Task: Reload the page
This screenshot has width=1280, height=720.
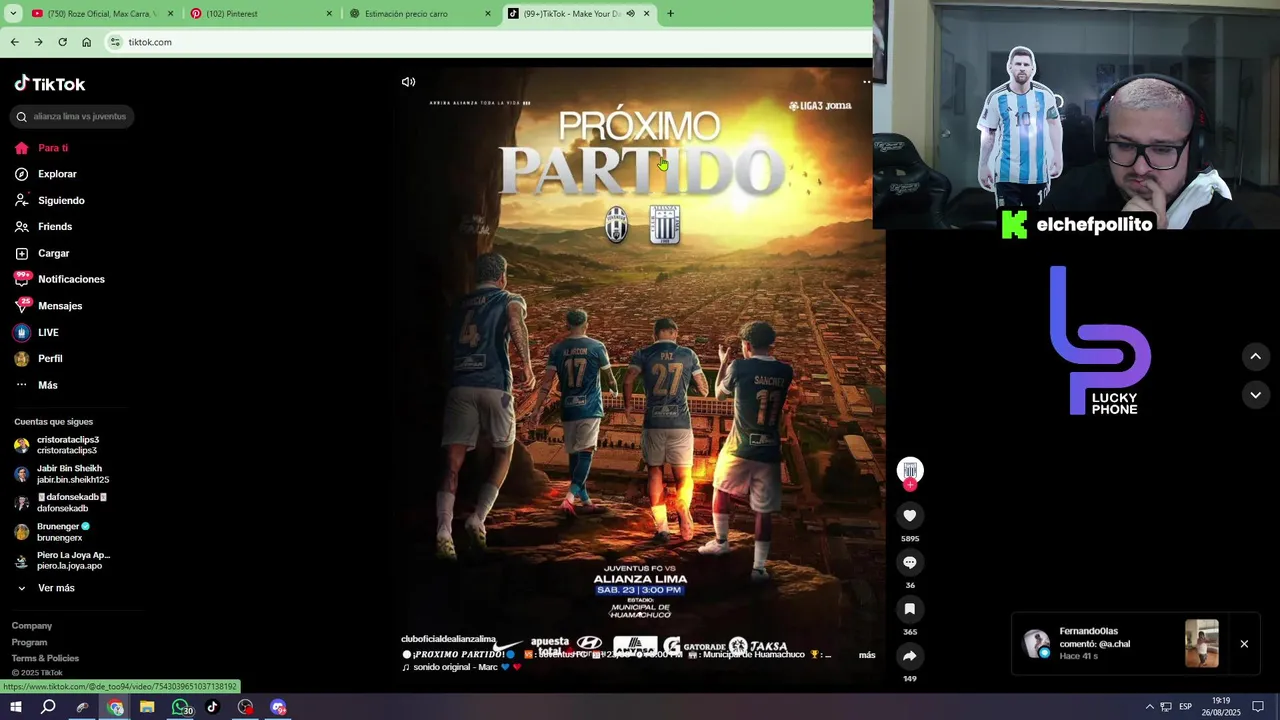Action: pyautogui.click(x=63, y=42)
